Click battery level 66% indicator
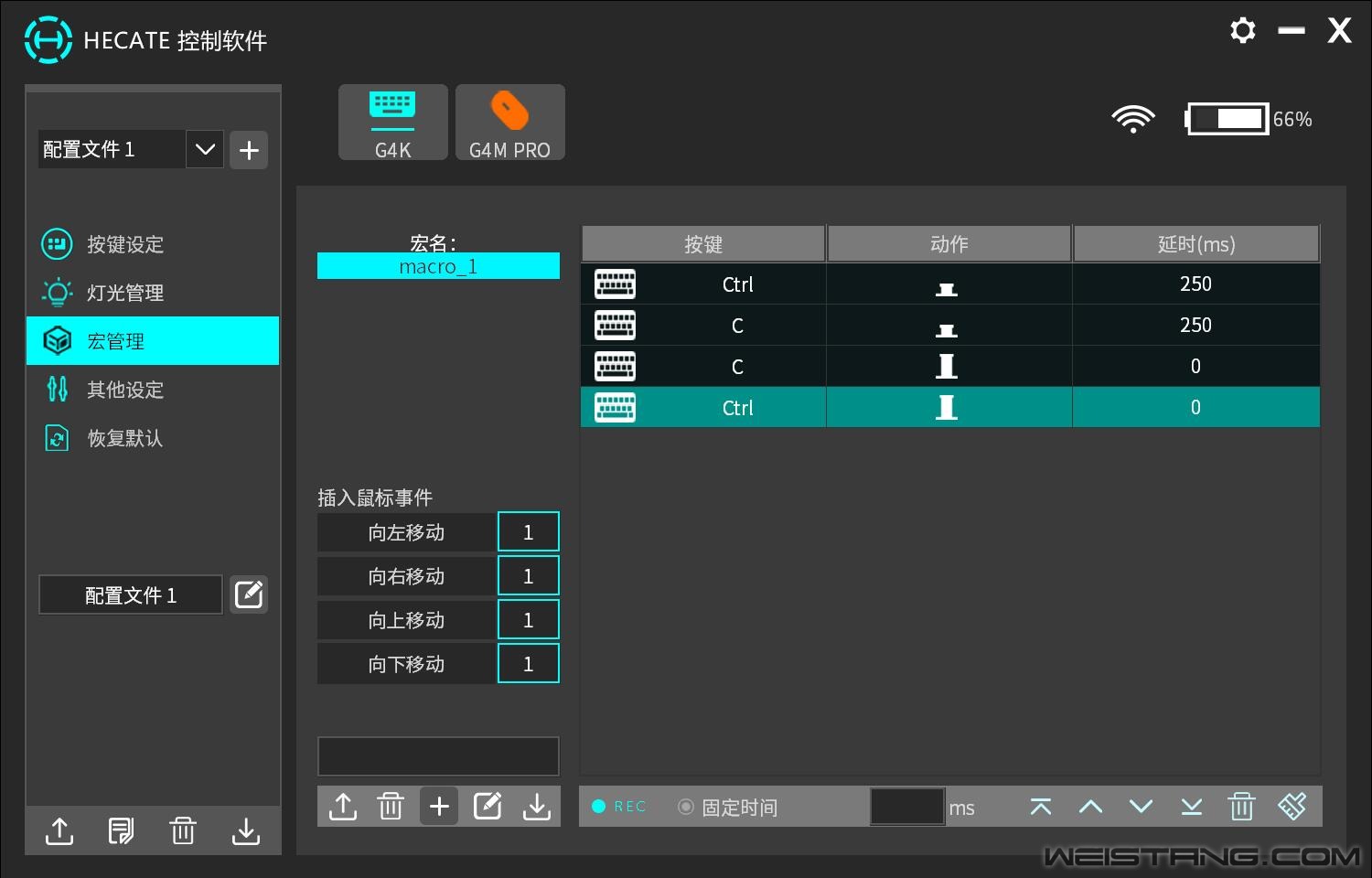1372x878 pixels. [1249, 119]
